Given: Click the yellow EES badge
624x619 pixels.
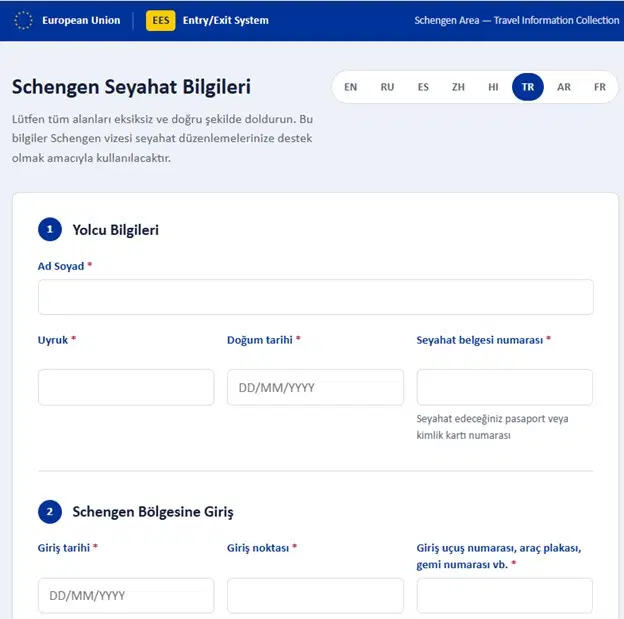Looking at the screenshot, I should click(x=160, y=20).
